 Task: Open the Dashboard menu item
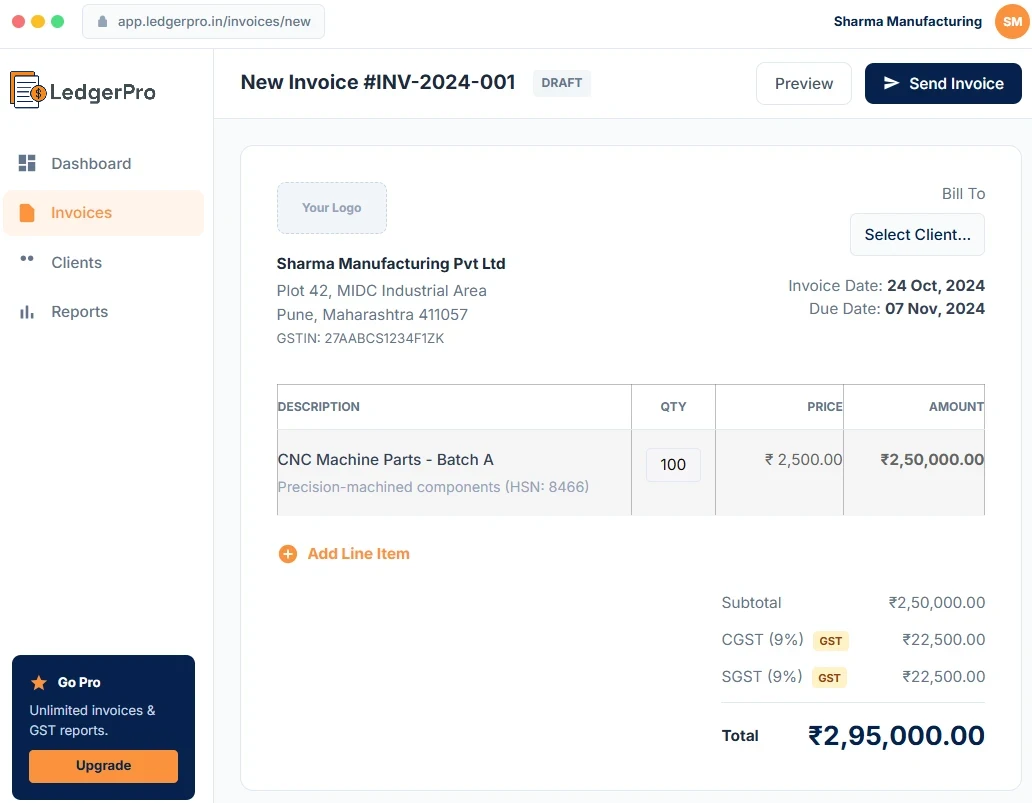click(91, 164)
